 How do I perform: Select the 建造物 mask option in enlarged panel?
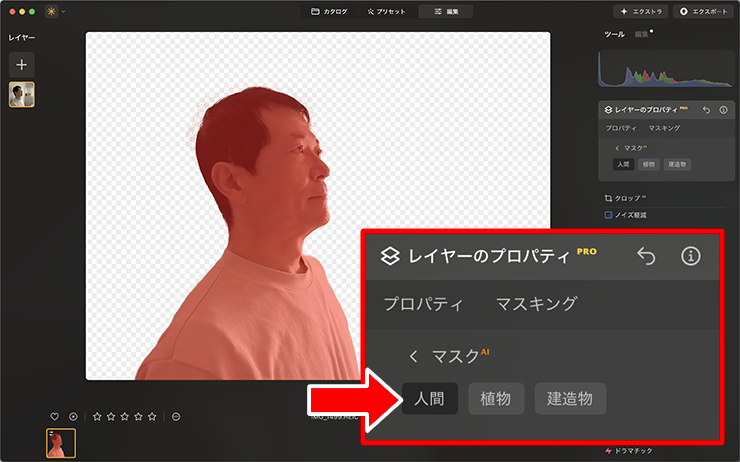[x=570, y=399]
